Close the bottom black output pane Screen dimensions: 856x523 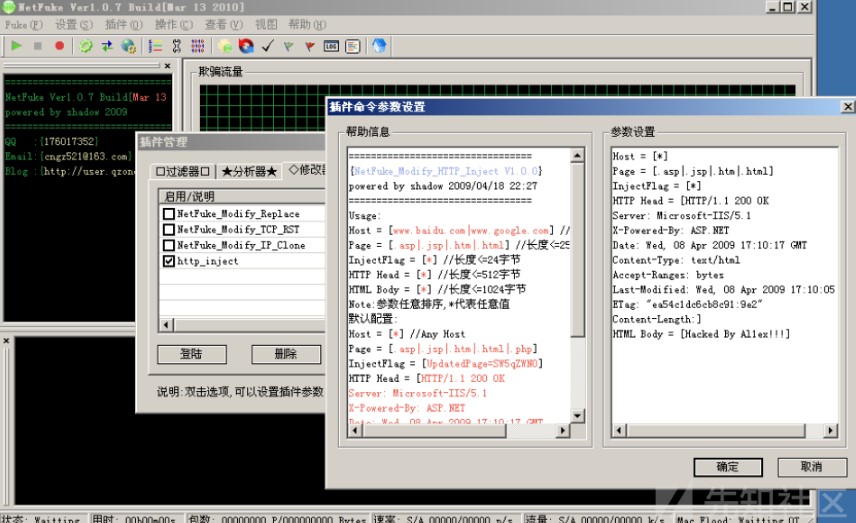tap(6, 341)
